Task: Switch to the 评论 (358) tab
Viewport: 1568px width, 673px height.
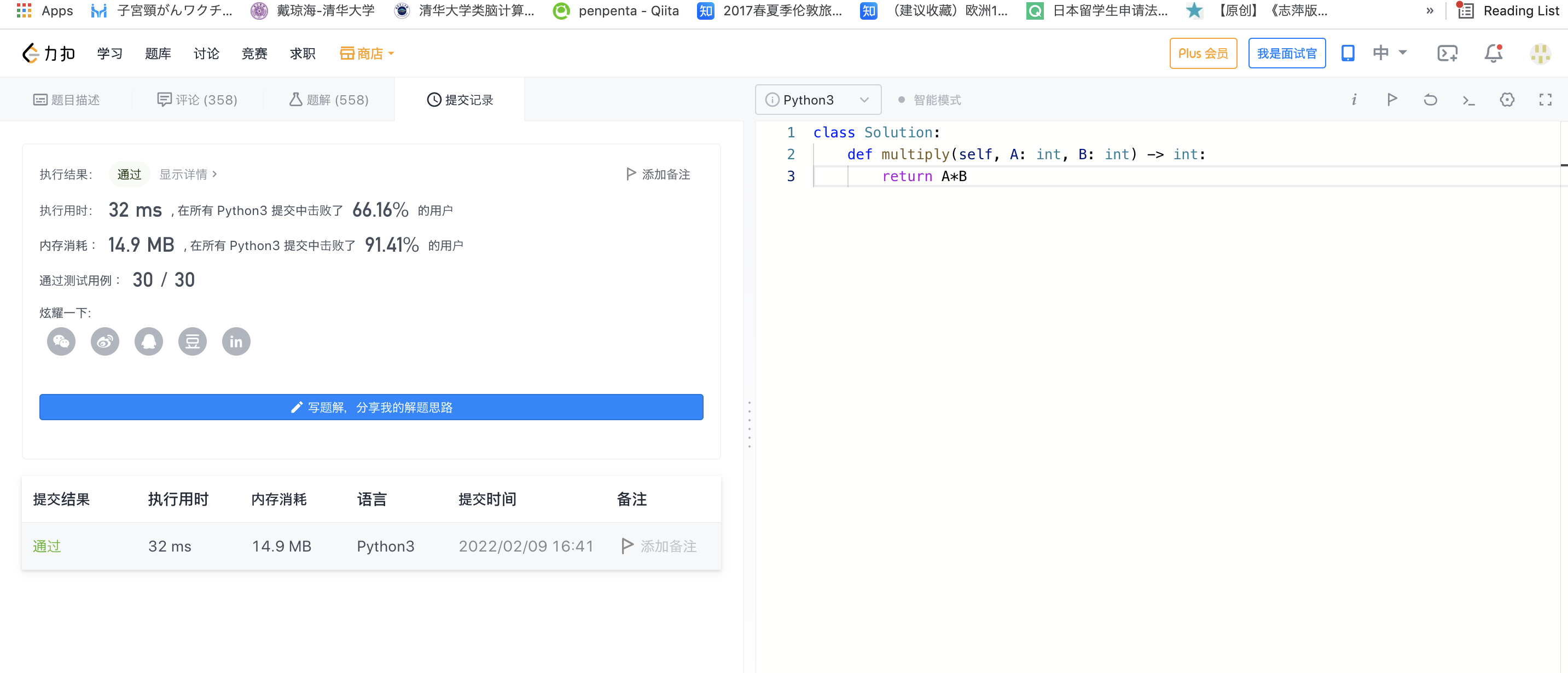Action: tap(197, 100)
